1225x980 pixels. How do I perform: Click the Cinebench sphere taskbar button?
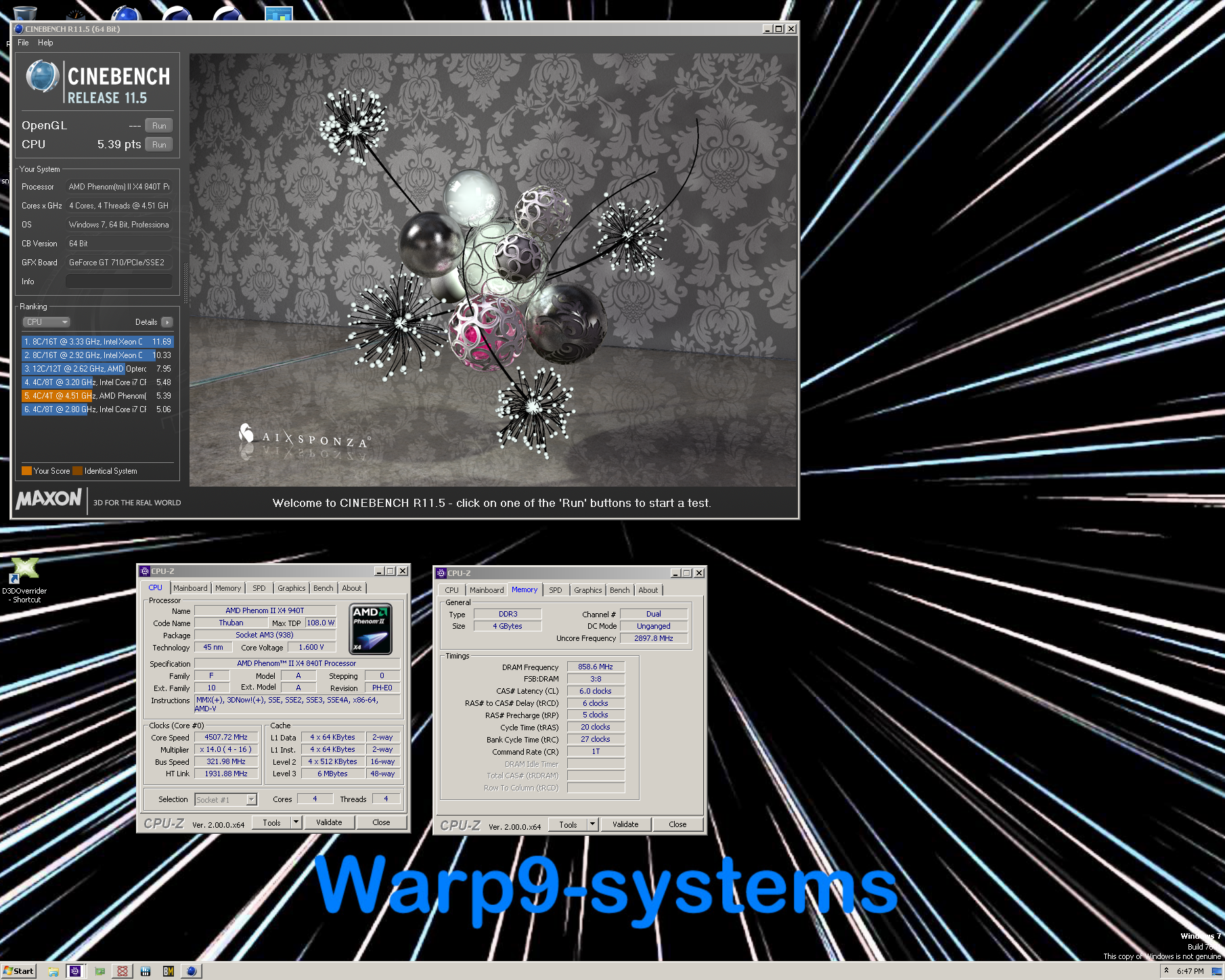click(192, 971)
